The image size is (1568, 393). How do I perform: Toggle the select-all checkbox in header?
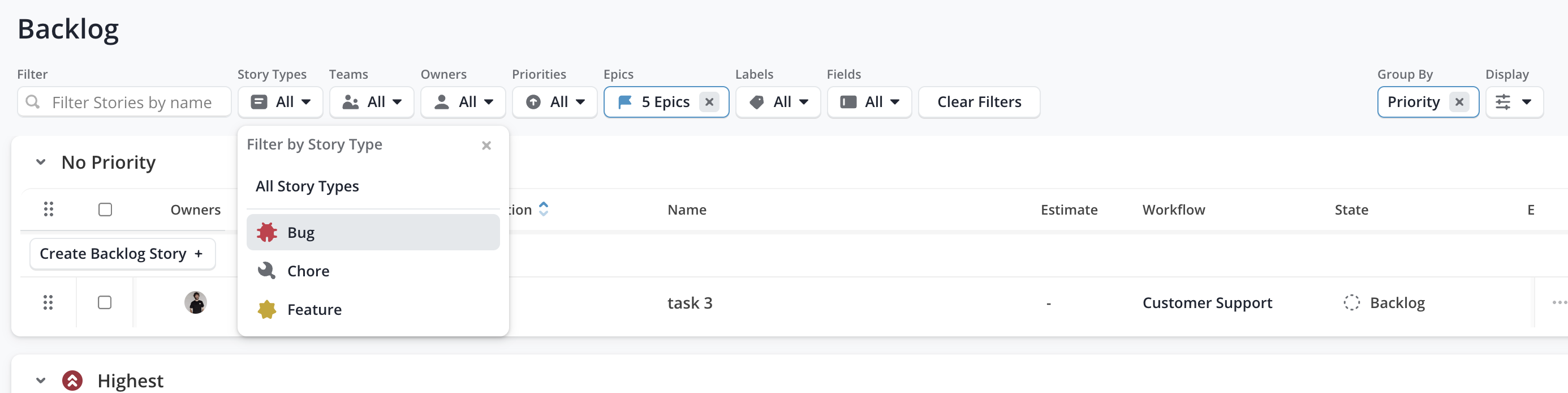tap(105, 210)
